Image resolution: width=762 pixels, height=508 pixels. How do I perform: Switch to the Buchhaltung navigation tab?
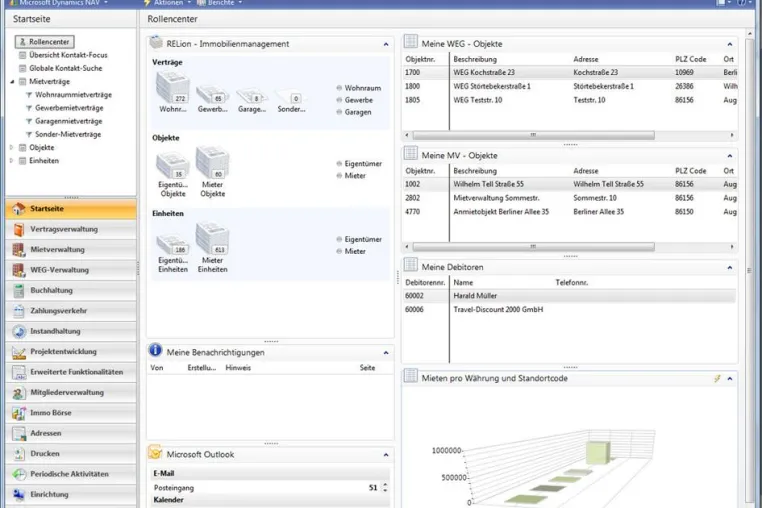pos(71,291)
